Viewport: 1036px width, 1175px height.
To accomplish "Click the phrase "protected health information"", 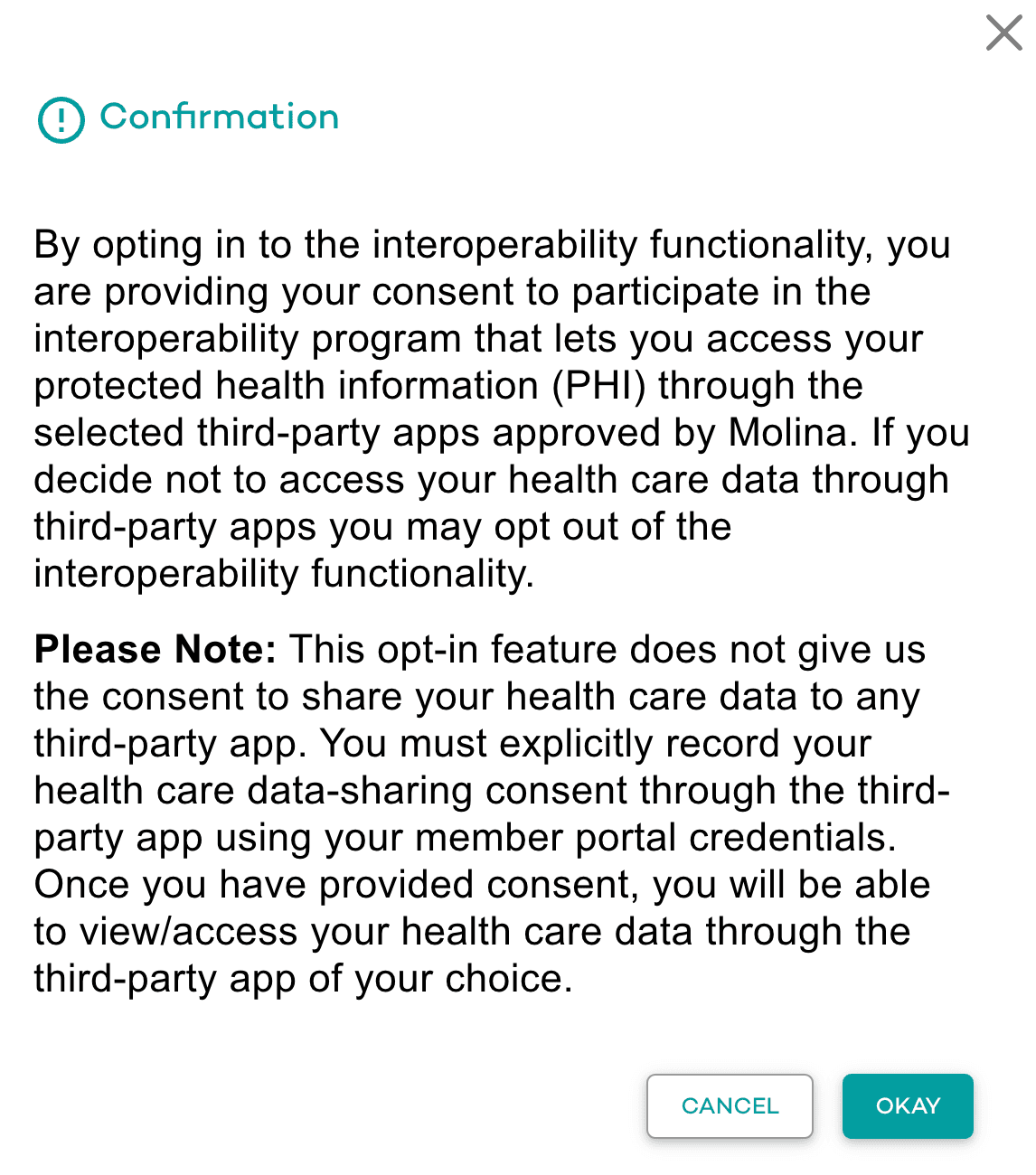I will (286, 386).
